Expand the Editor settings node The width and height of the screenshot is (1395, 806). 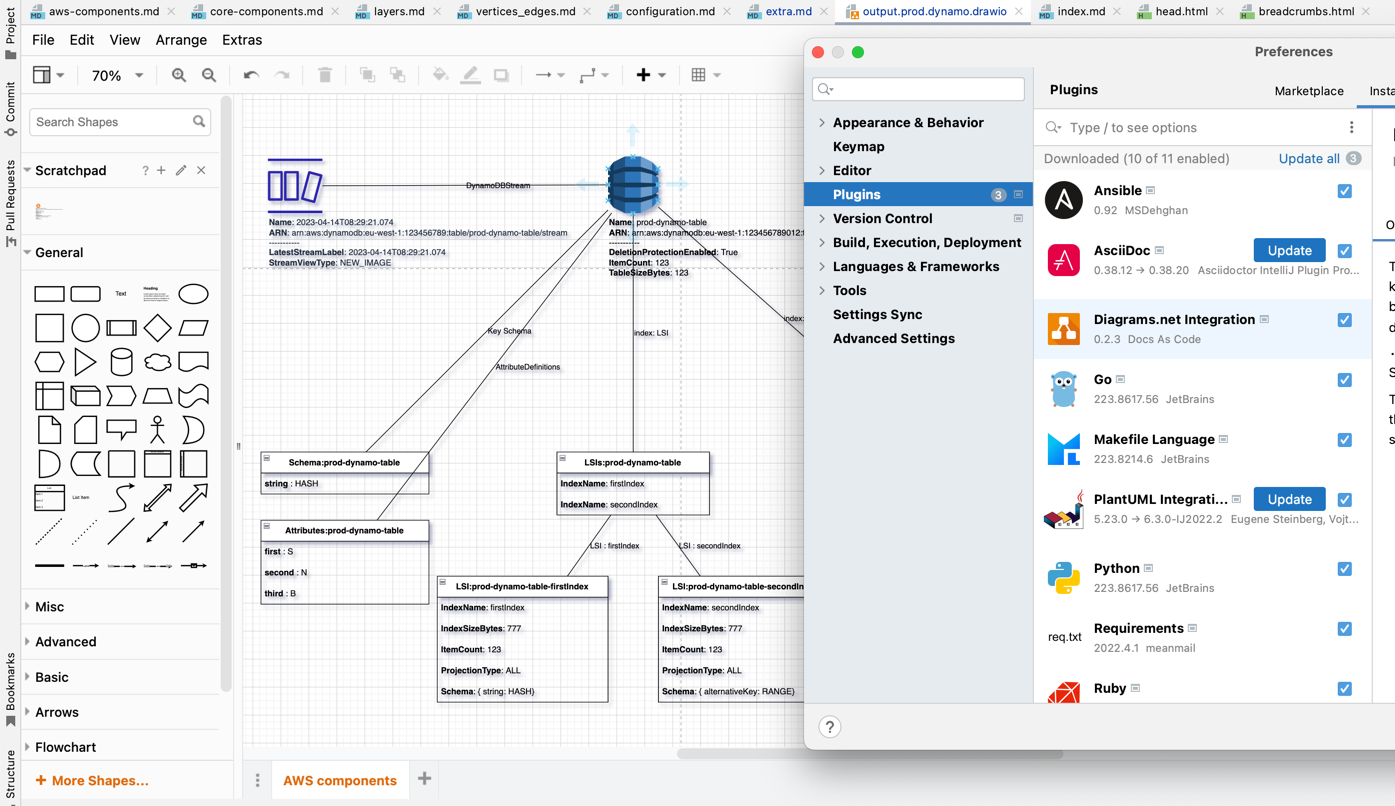(822, 171)
